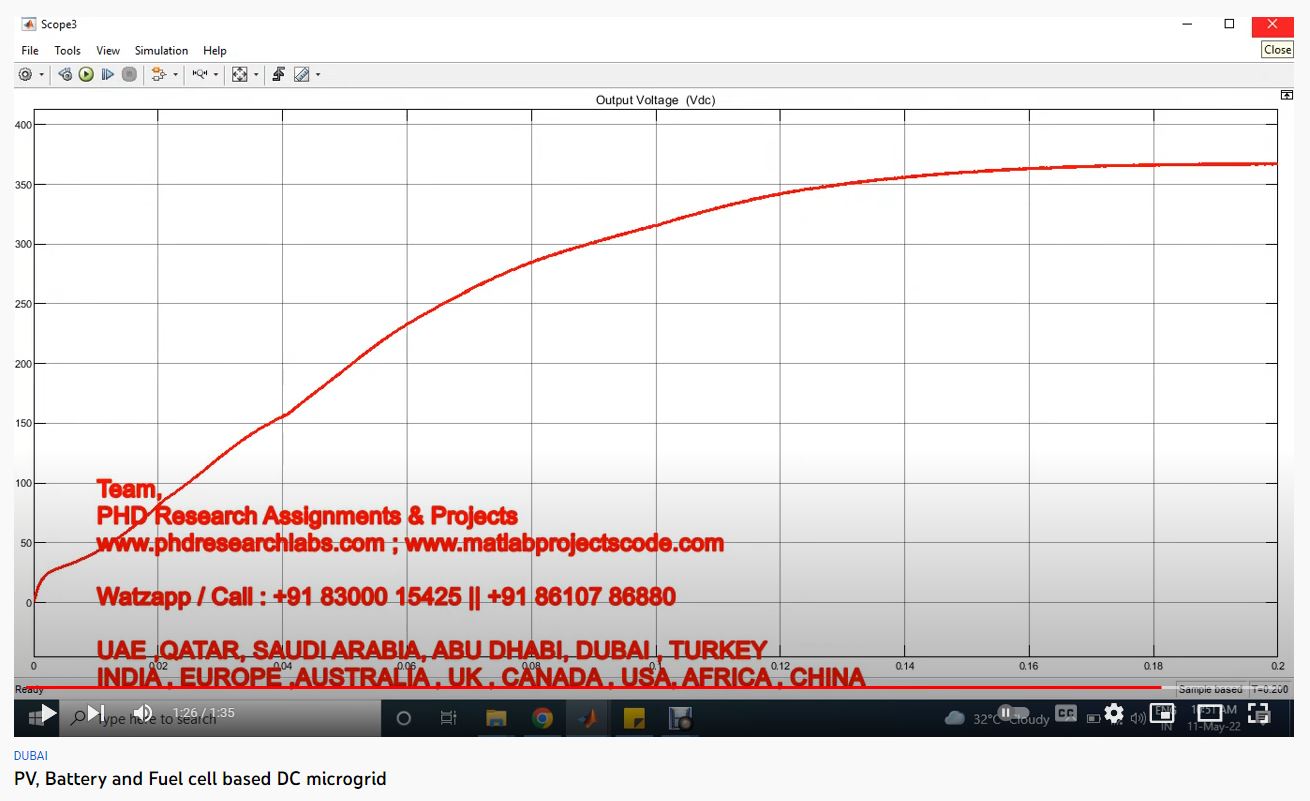Click the Cortana circle on taskbar
The width and height of the screenshot is (1310, 801).
pos(404,718)
